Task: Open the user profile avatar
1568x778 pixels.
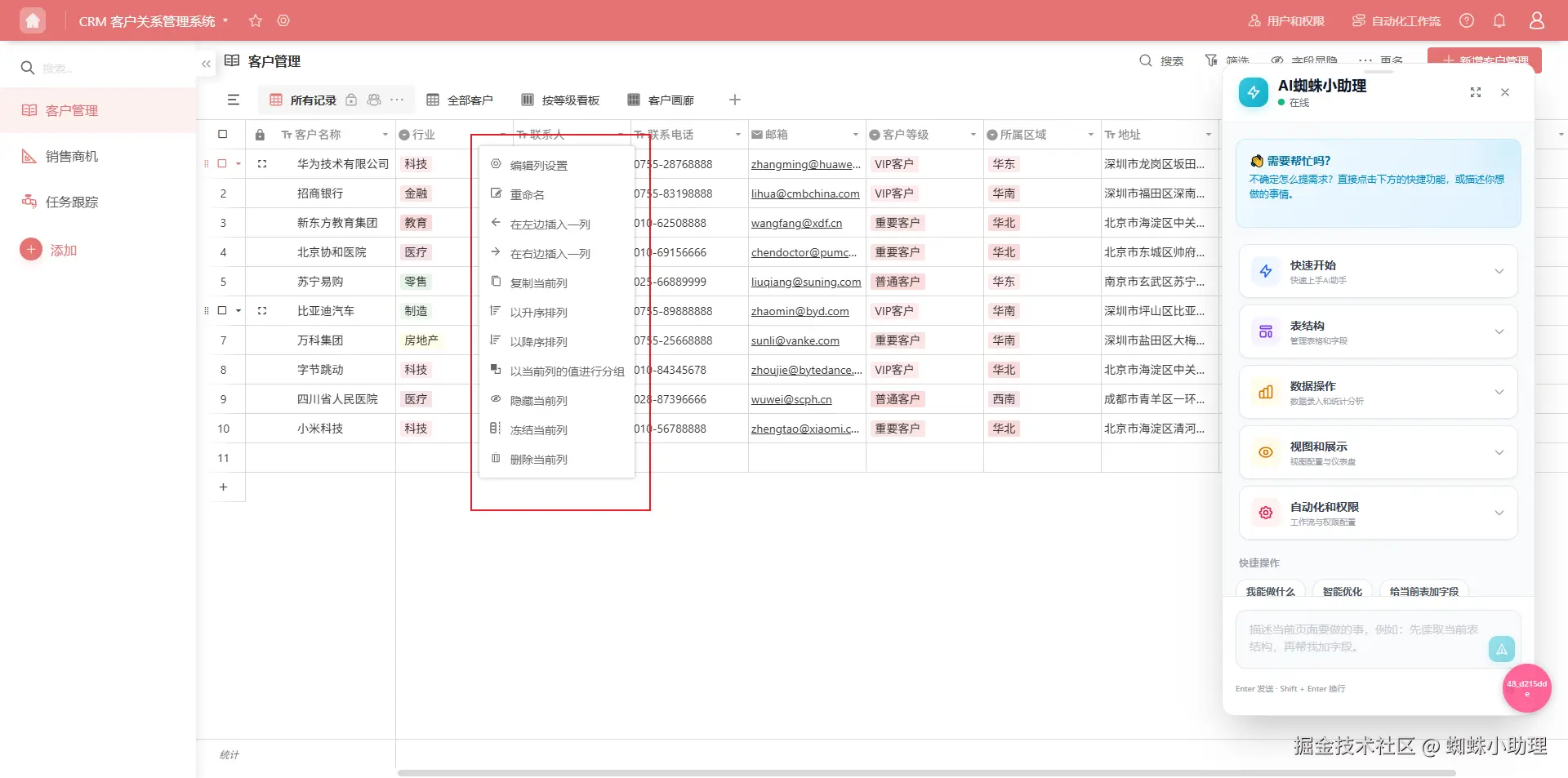Action: (1537, 20)
